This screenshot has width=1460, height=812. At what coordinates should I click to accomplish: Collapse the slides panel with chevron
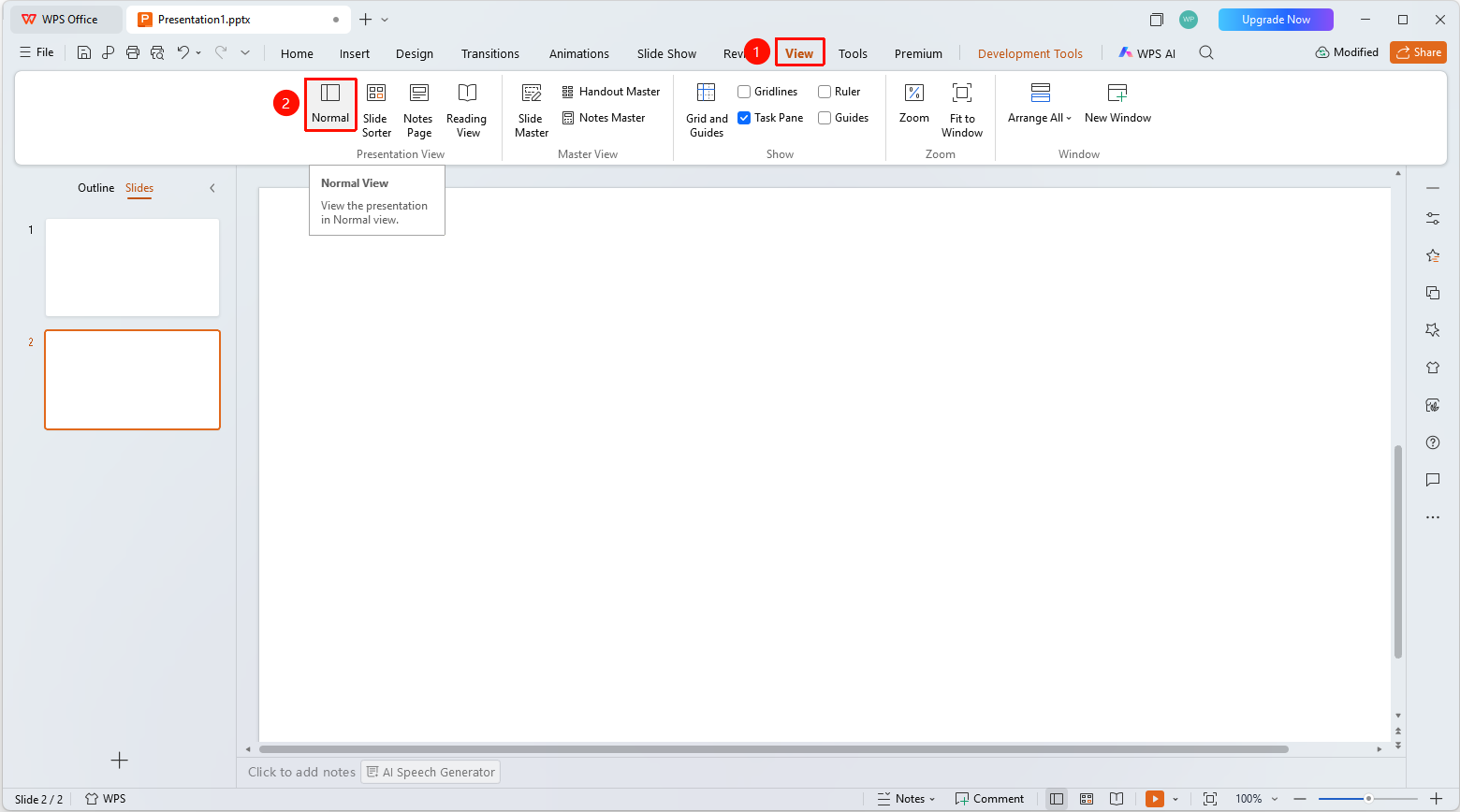point(212,188)
